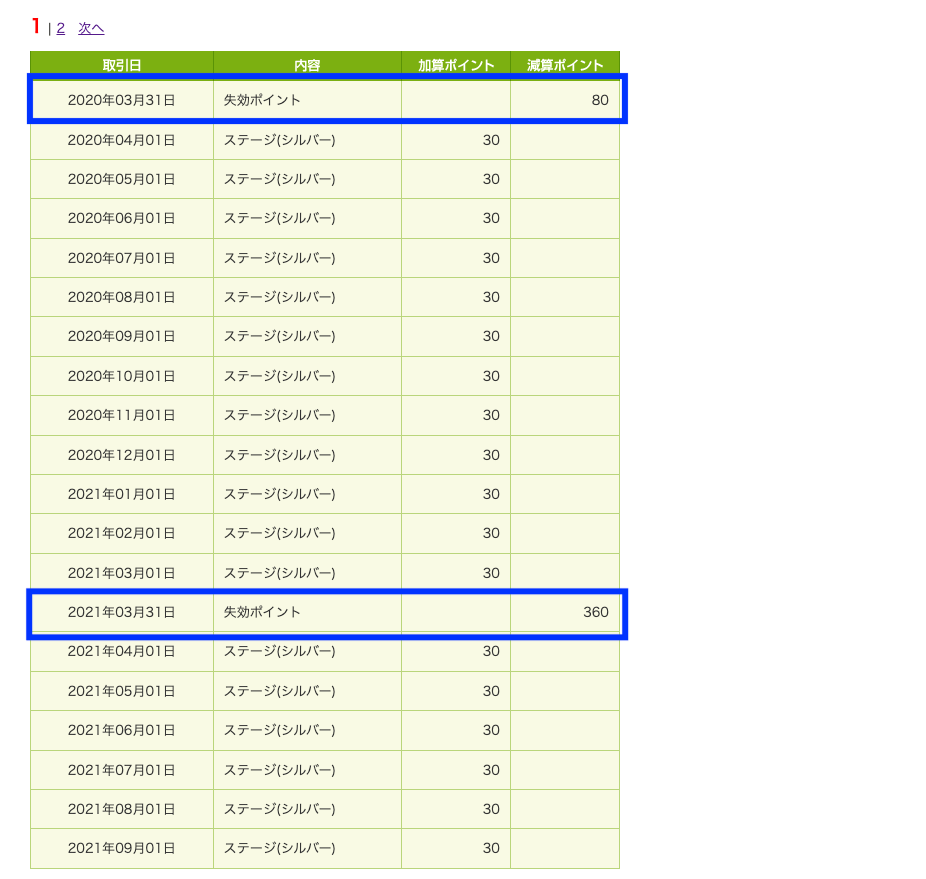This screenshot has width=926, height=879.
Task: Click the 加算ポイント column header
Action: point(456,65)
